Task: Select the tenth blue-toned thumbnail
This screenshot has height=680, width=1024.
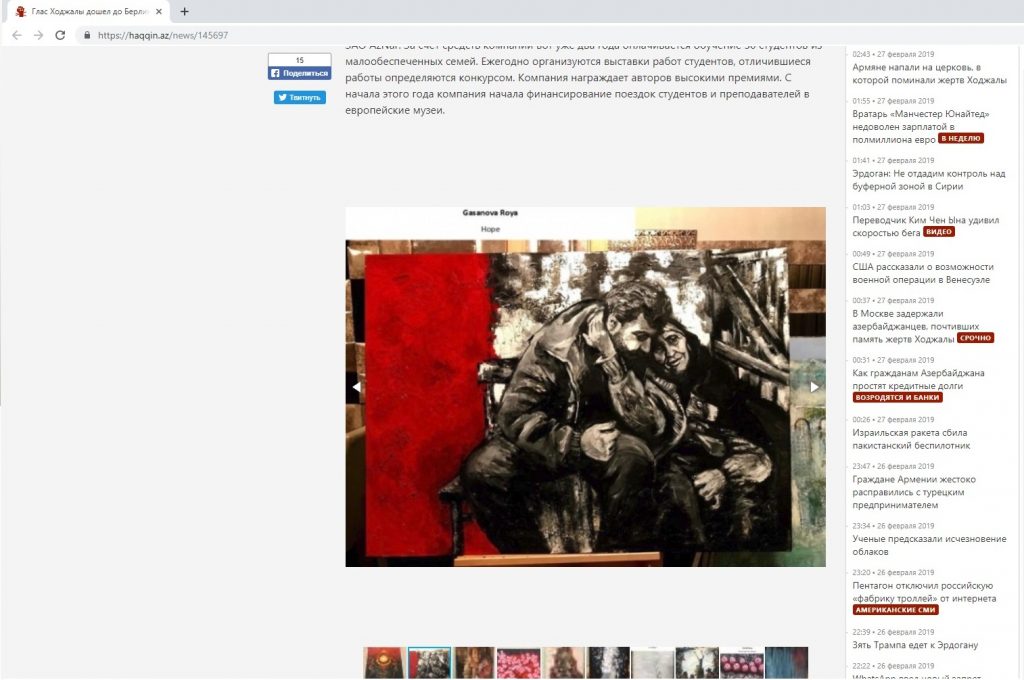Action: click(786, 663)
